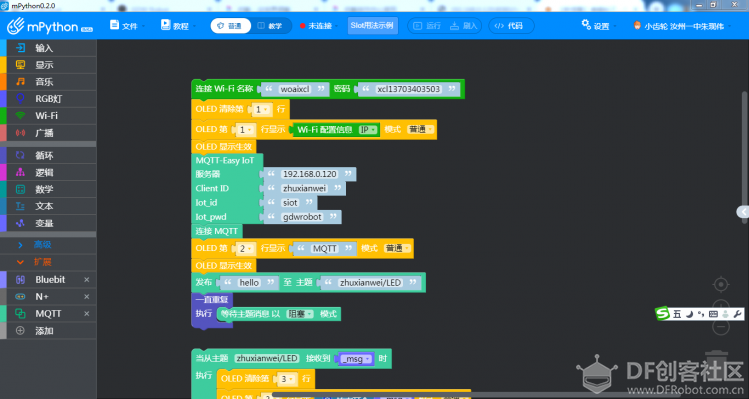This screenshot has height=399, width=749.
Task: Open the Sogou soft keyboard icon
Action: (713, 314)
